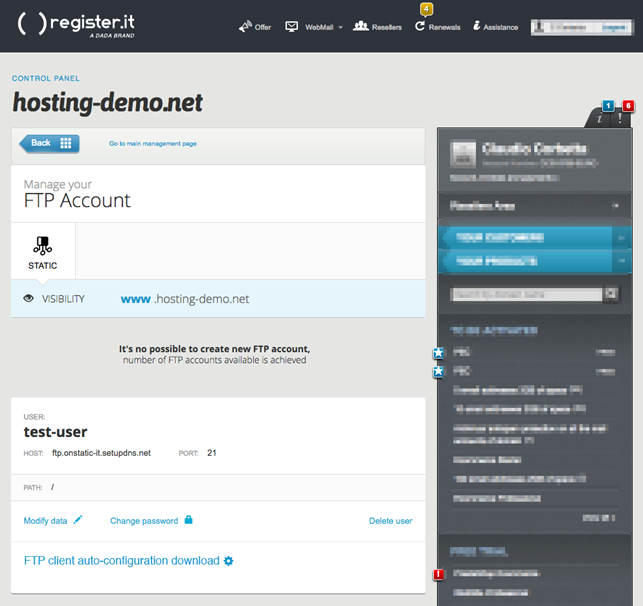The image size is (643, 606).
Task: Click the blue Back button
Action: coord(49,144)
